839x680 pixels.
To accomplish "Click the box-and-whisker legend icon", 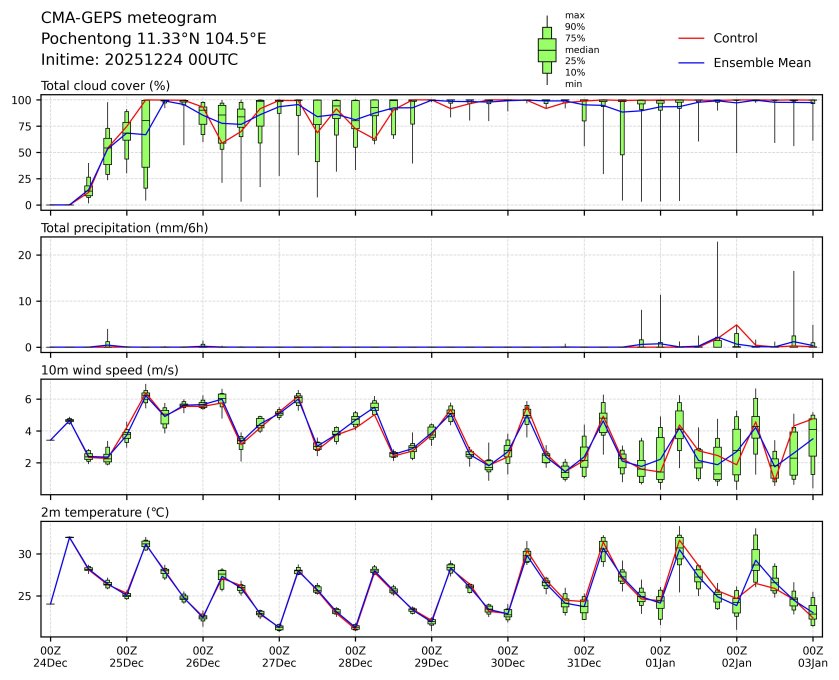I will tap(547, 50).
